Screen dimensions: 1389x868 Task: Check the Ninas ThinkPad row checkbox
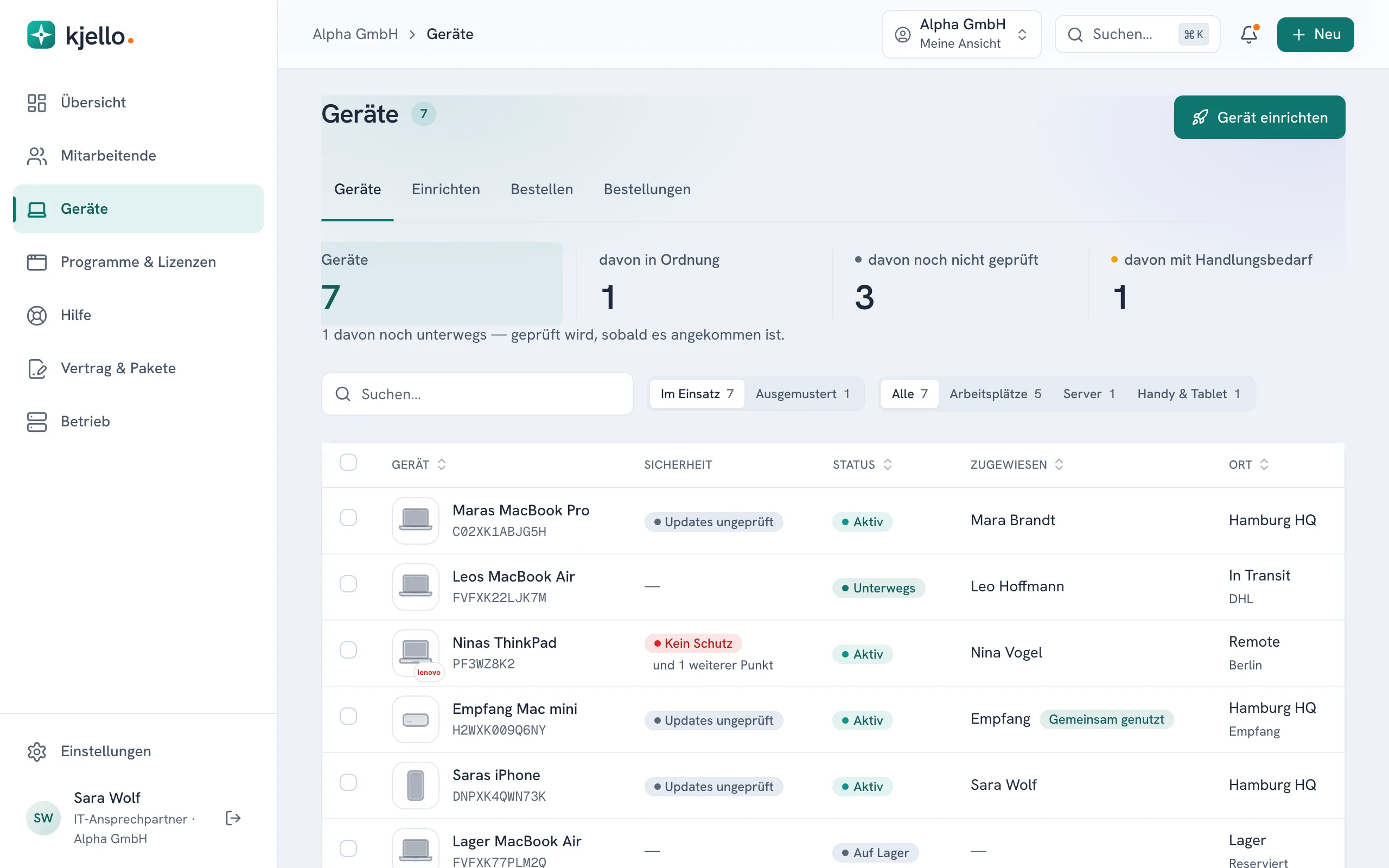tap(348, 650)
